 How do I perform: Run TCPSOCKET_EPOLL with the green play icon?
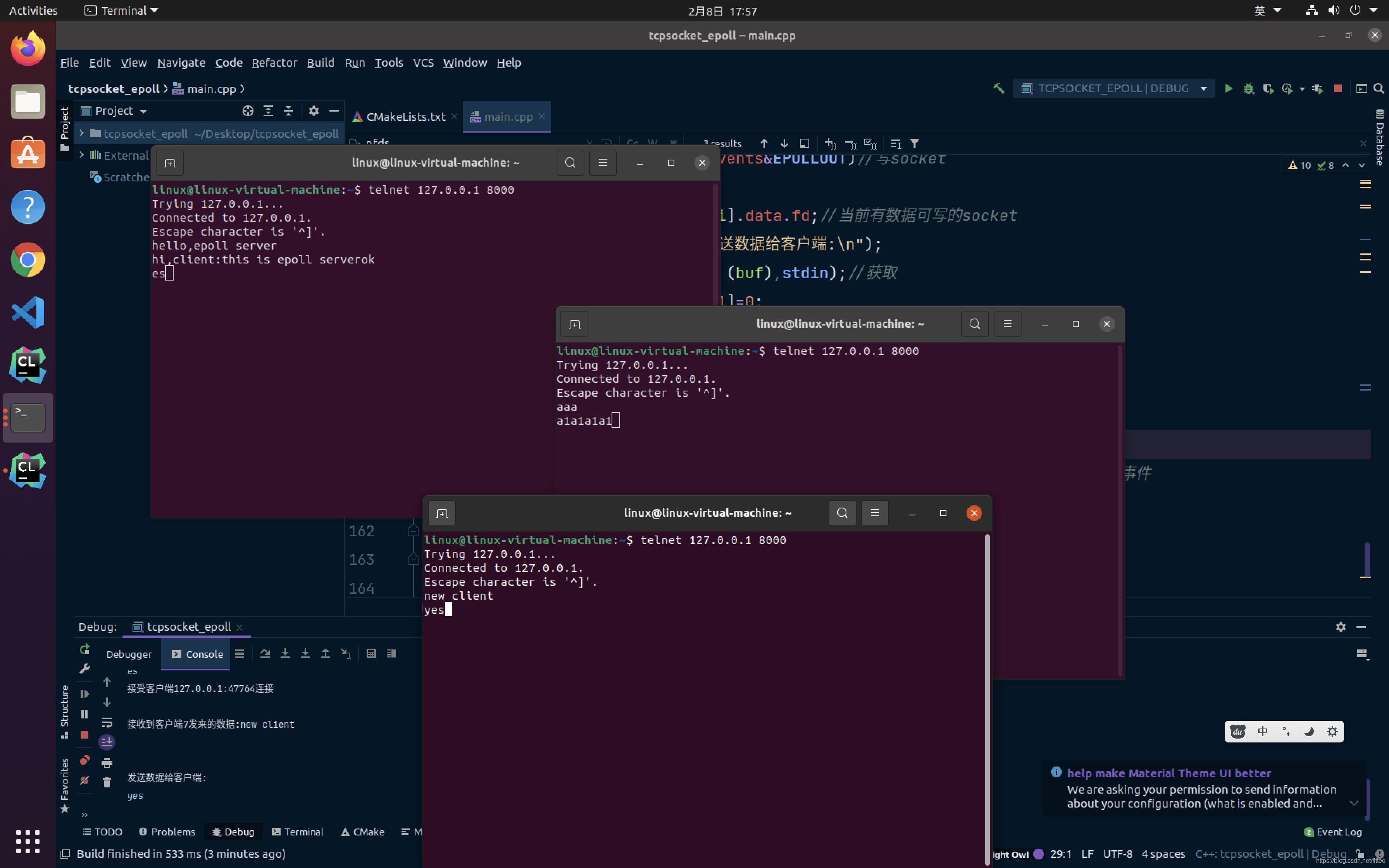[1228, 88]
